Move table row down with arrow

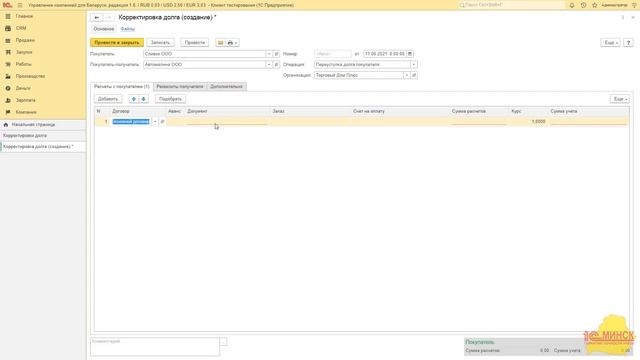coord(143,99)
